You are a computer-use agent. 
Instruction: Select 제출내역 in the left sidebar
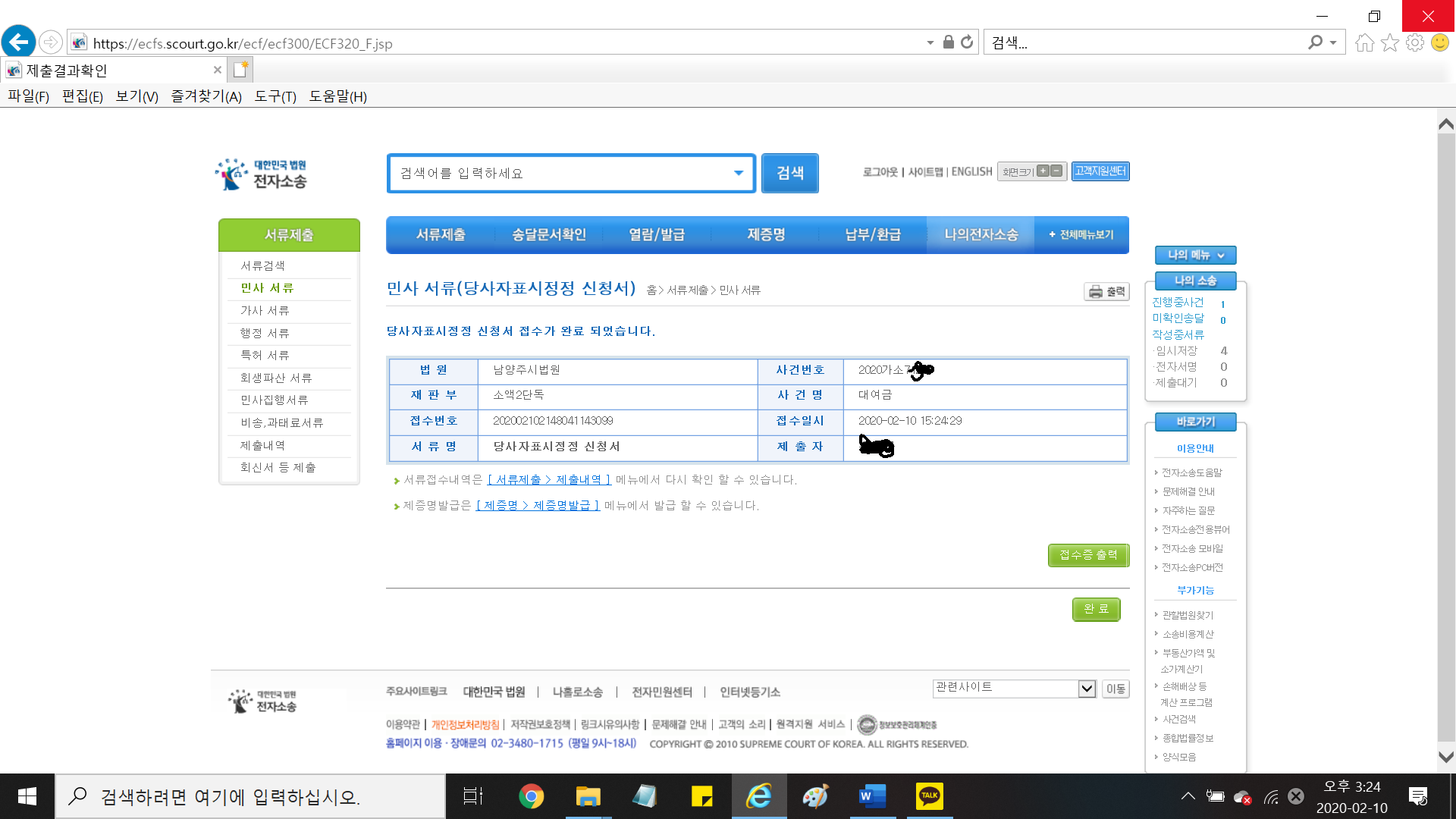(262, 445)
